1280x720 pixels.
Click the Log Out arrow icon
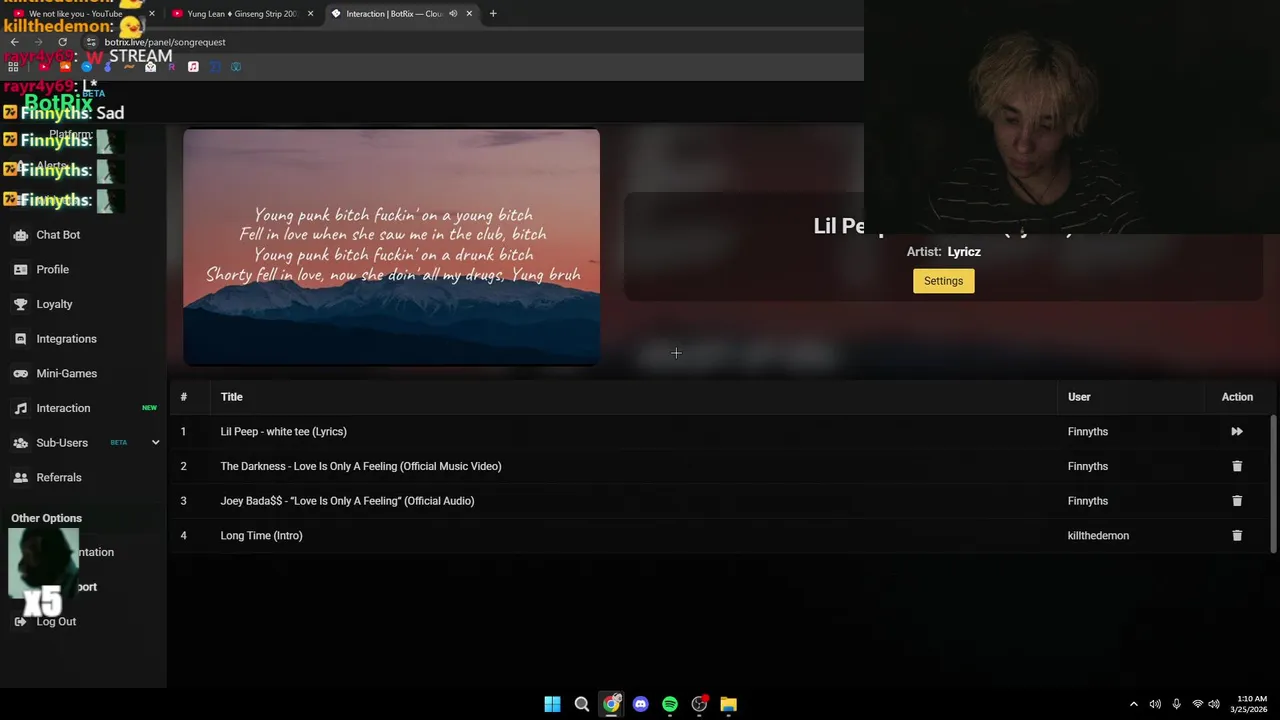[20, 622]
